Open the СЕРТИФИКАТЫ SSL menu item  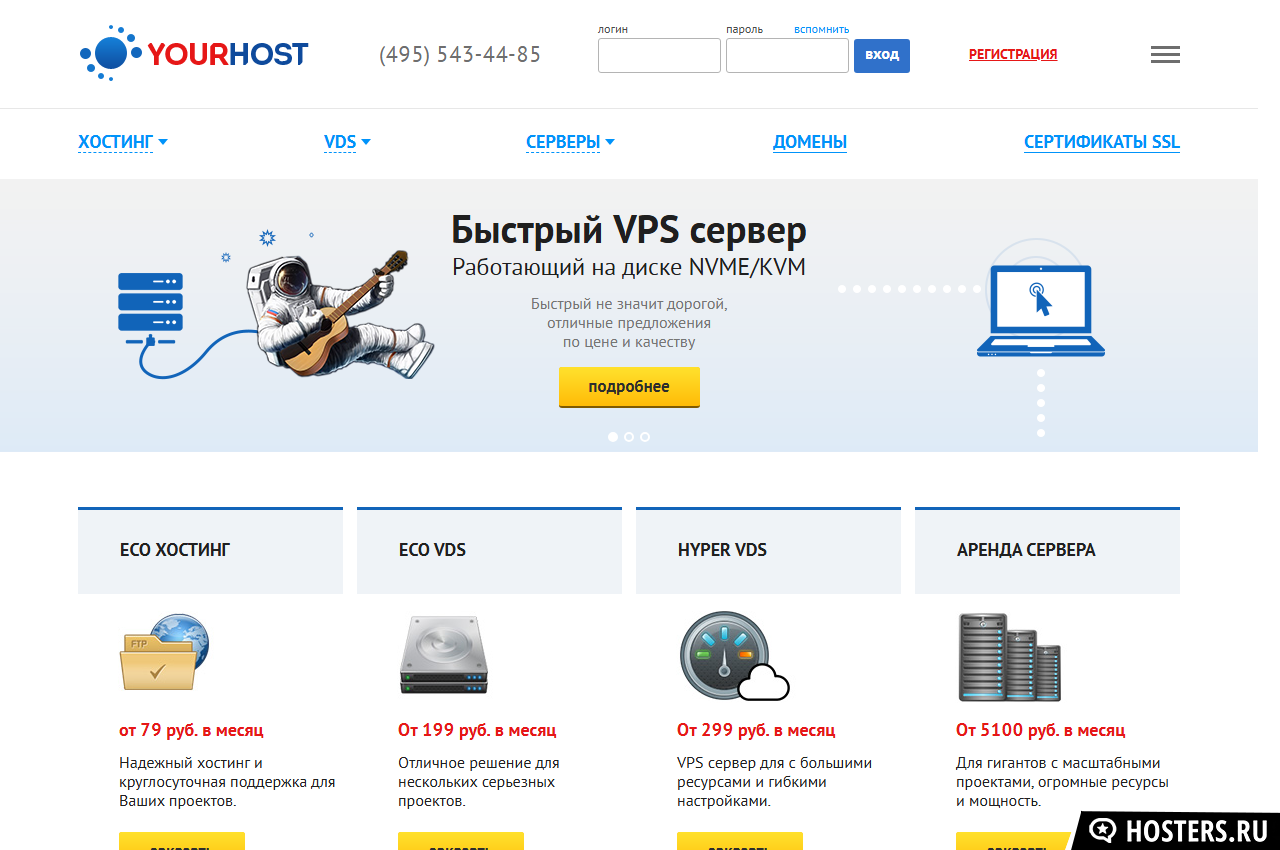(1102, 142)
